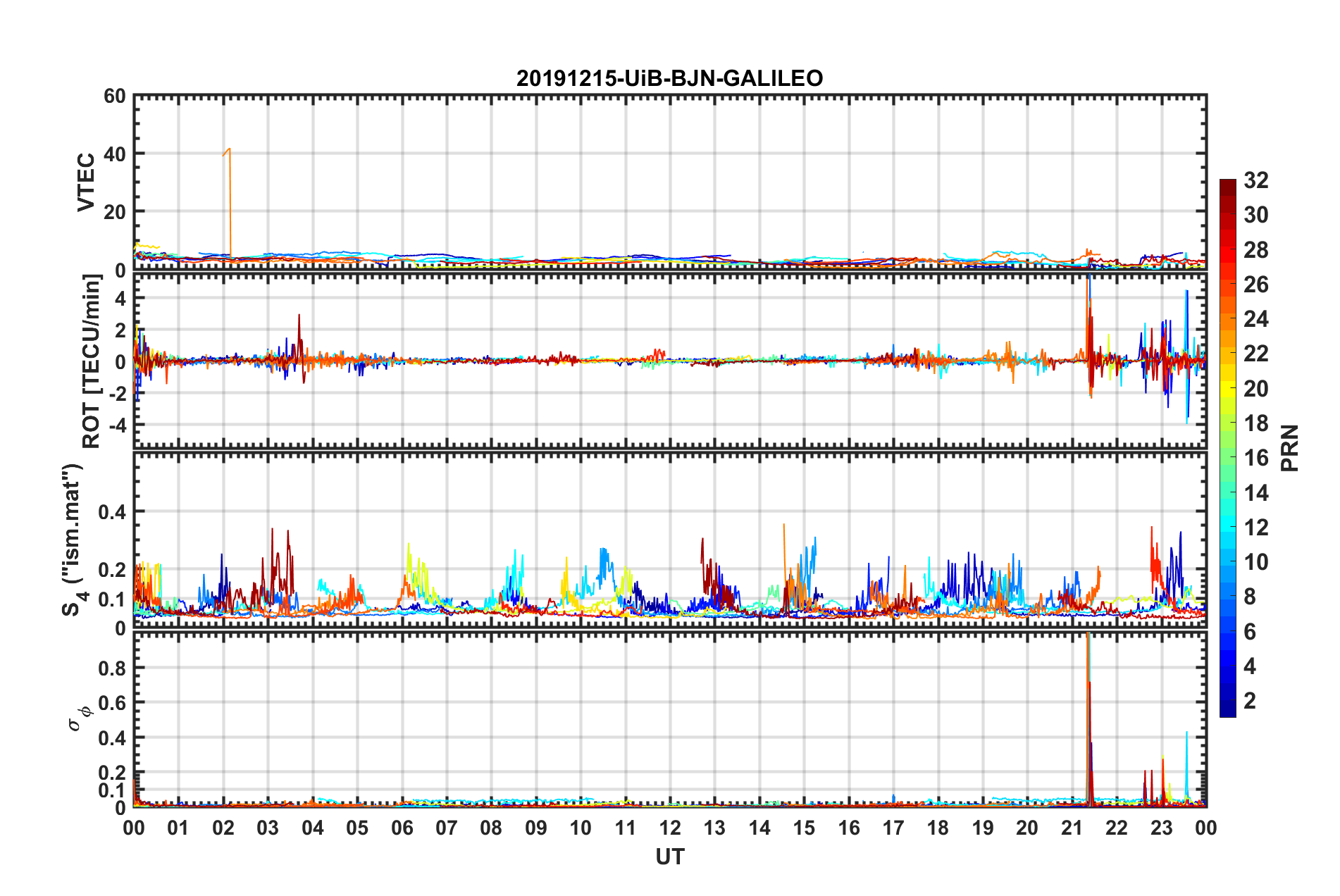Click the "ROT [TECU/min]" axis label

92,361
